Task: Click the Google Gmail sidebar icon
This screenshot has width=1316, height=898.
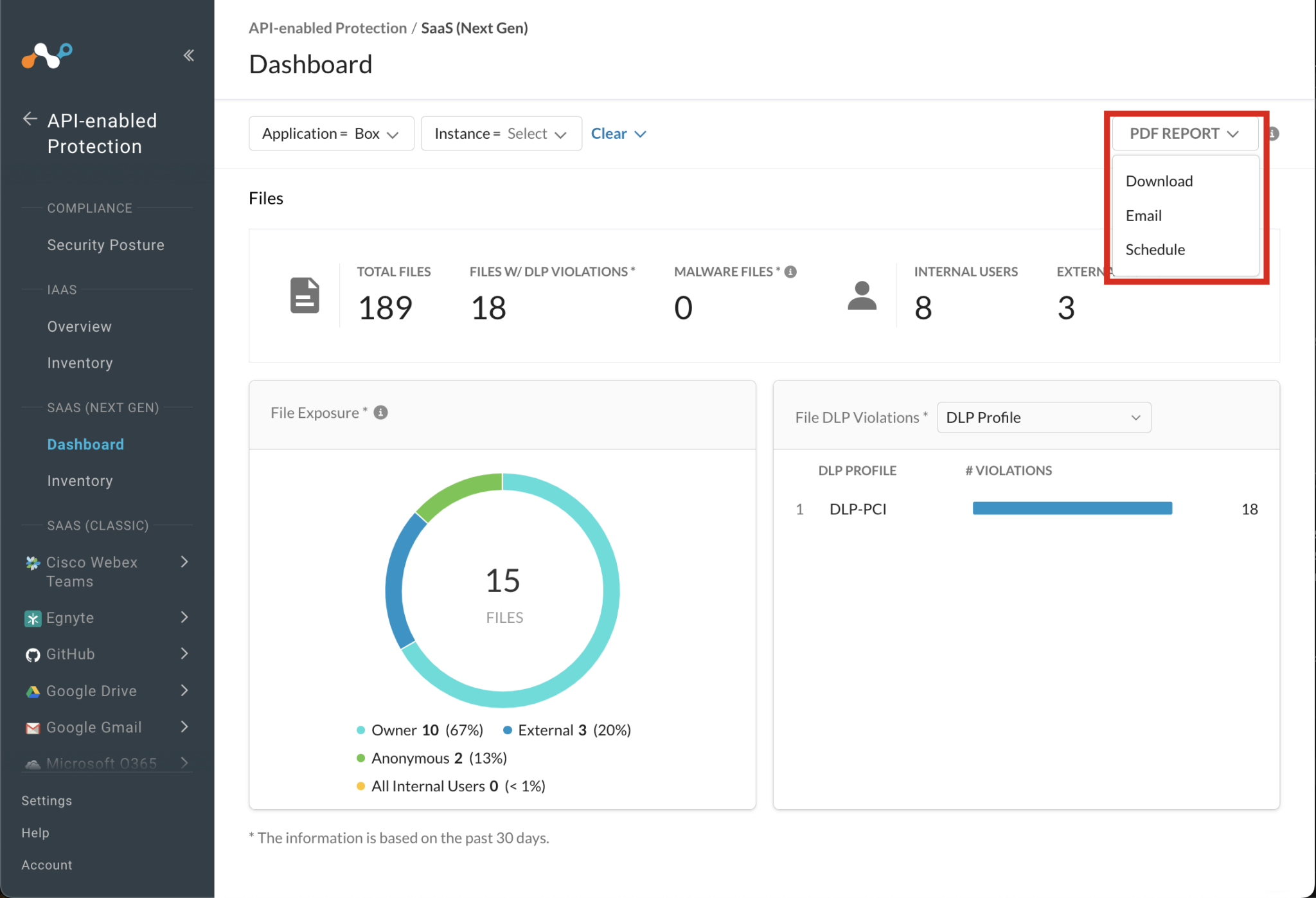Action: coord(32,727)
